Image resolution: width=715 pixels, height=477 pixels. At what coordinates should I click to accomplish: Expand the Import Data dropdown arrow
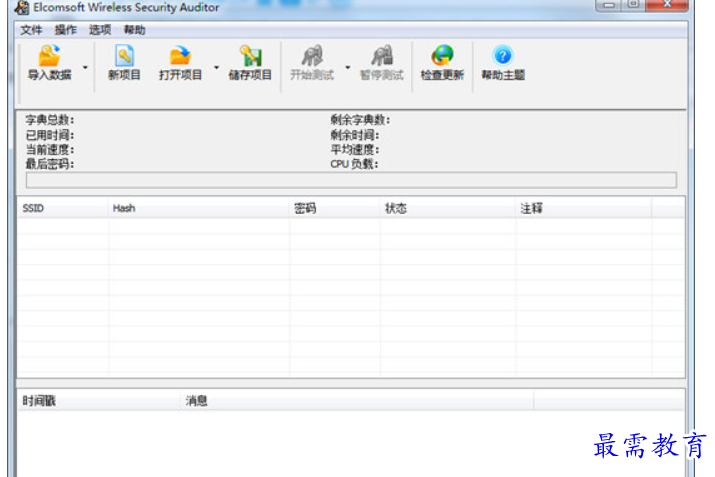[x=85, y=67]
